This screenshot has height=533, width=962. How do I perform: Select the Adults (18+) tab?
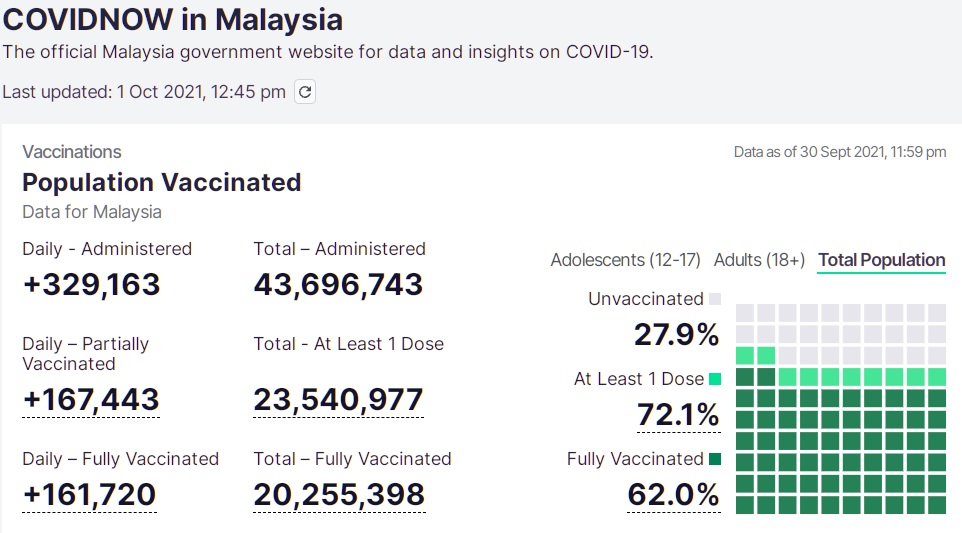(x=759, y=260)
